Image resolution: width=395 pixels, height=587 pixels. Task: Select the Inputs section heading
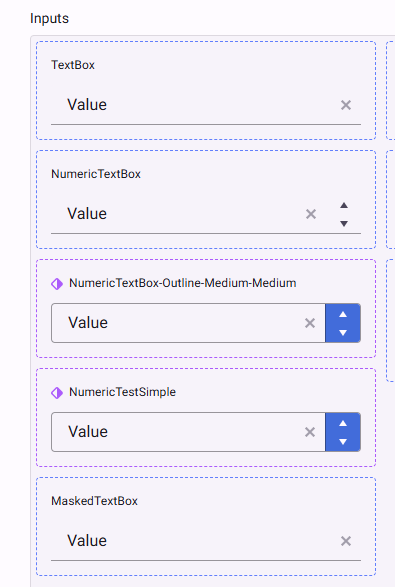click(x=49, y=18)
